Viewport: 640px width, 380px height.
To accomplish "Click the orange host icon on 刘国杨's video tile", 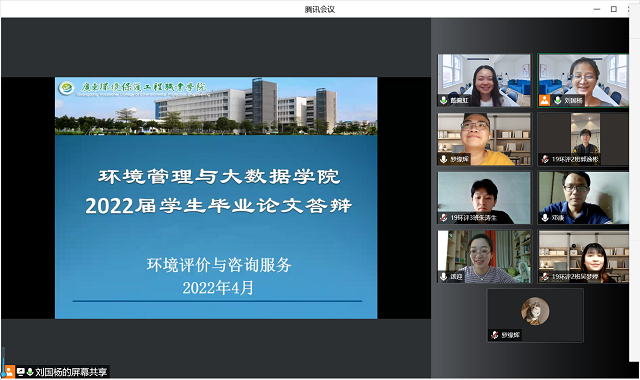I will 544,100.
